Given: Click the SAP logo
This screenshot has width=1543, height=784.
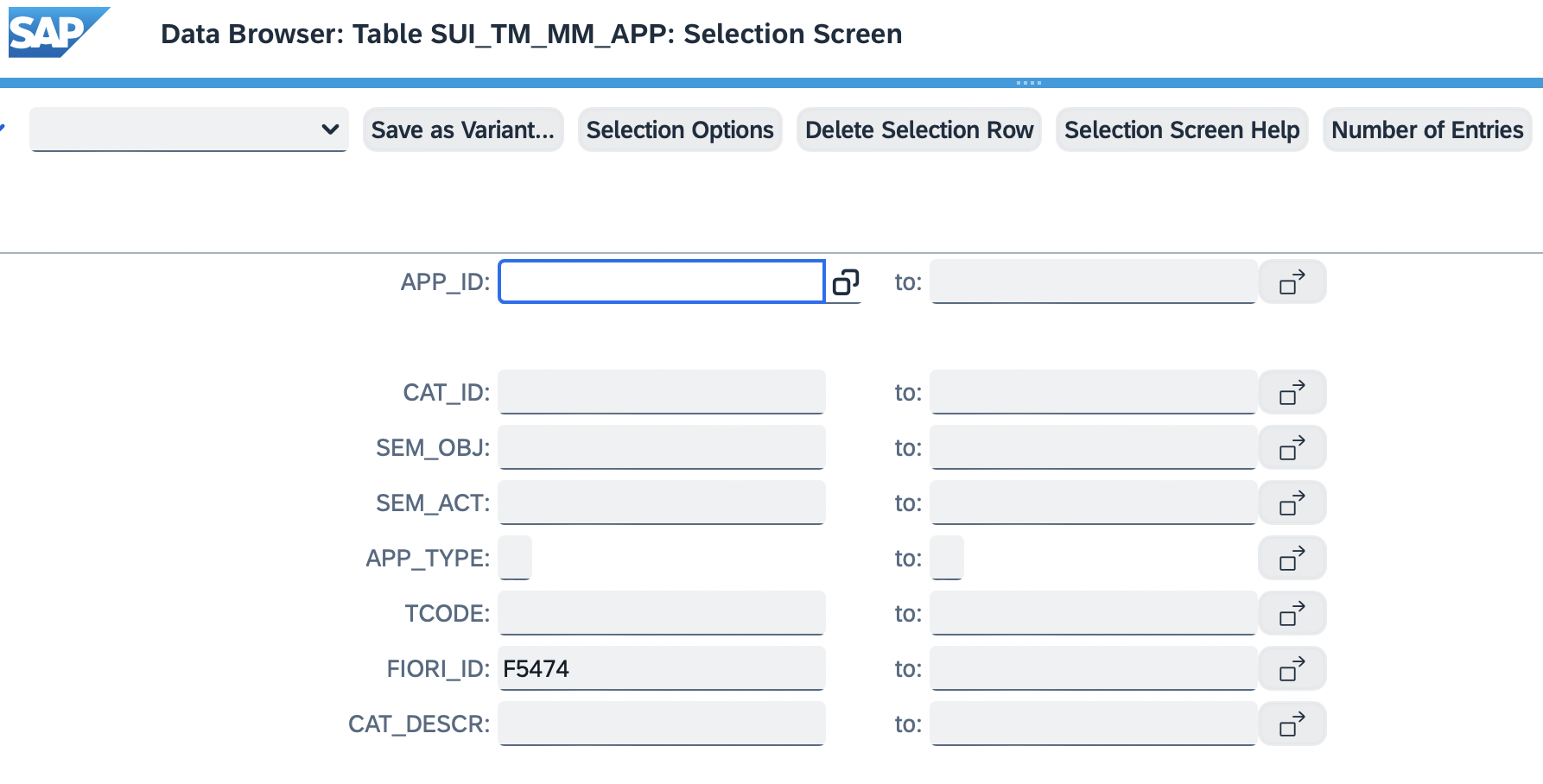Looking at the screenshot, I should coord(59,33).
